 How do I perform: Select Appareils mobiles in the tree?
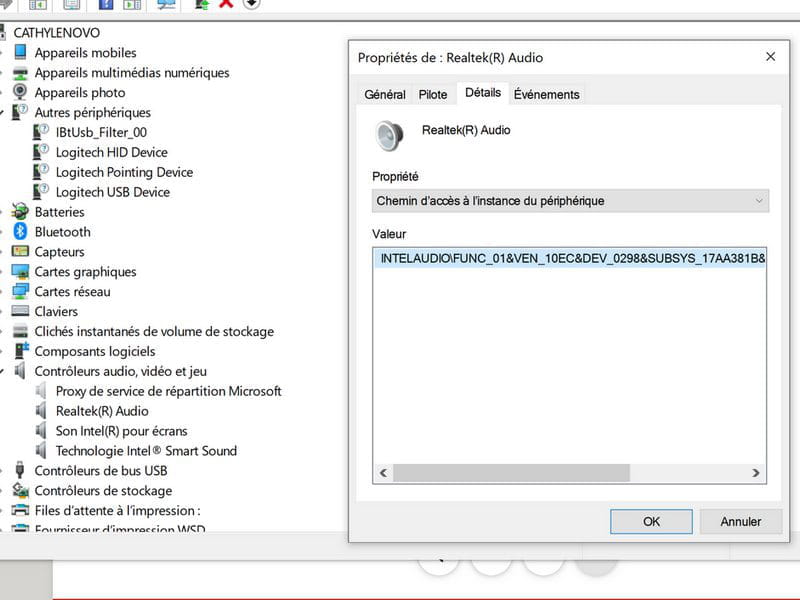coord(85,53)
